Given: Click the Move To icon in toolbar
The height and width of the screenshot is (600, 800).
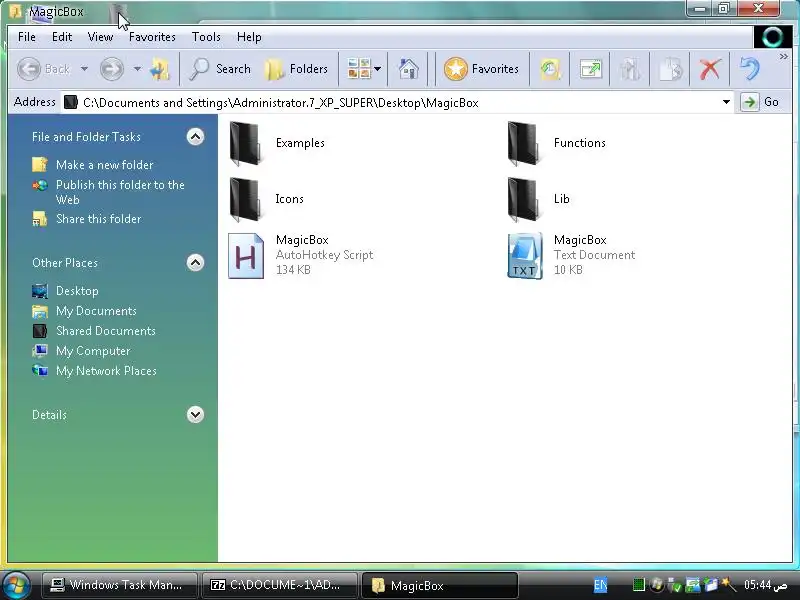Looking at the screenshot, I should click(630, 68).
